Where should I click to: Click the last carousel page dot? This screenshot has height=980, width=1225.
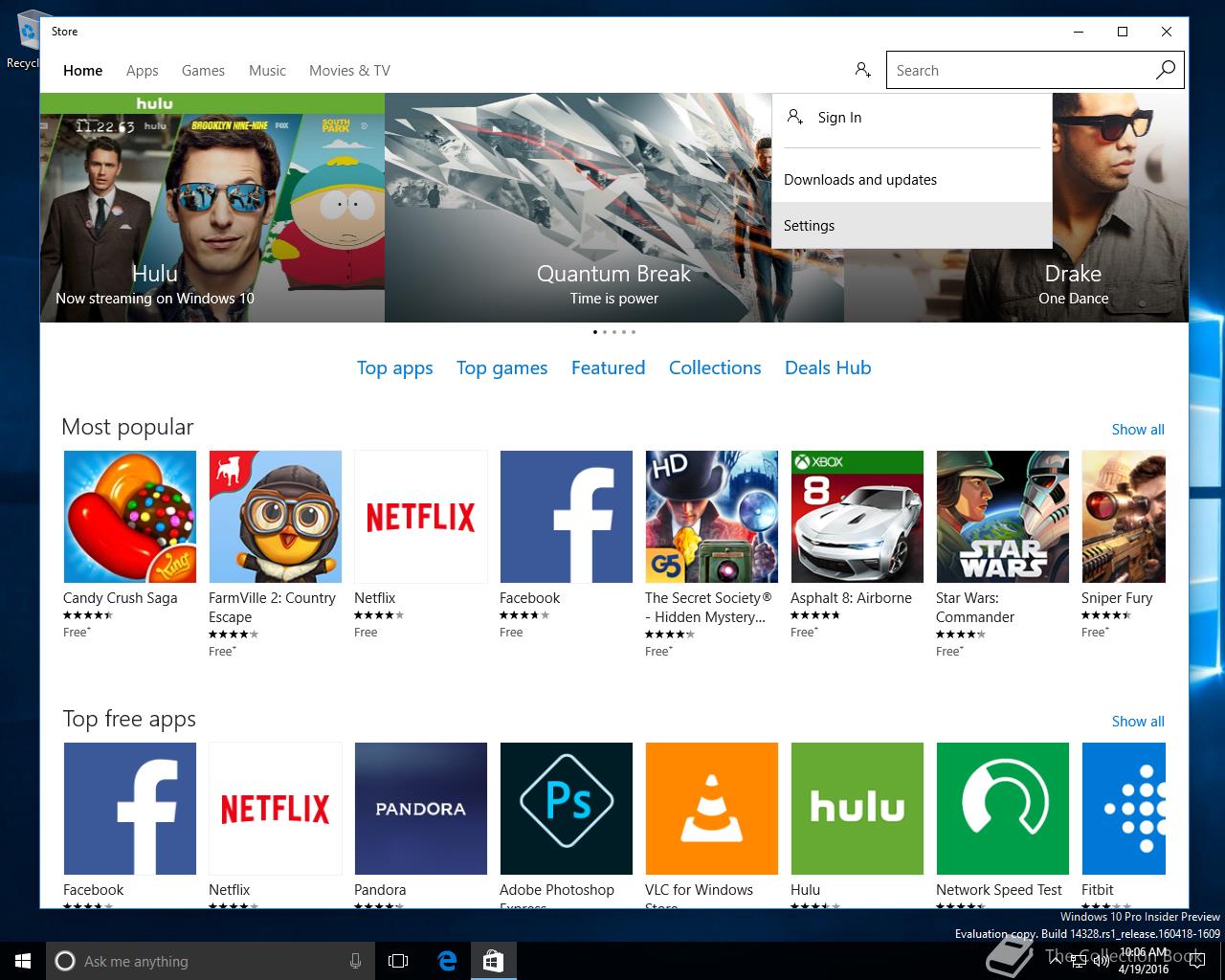coord(634,332)
